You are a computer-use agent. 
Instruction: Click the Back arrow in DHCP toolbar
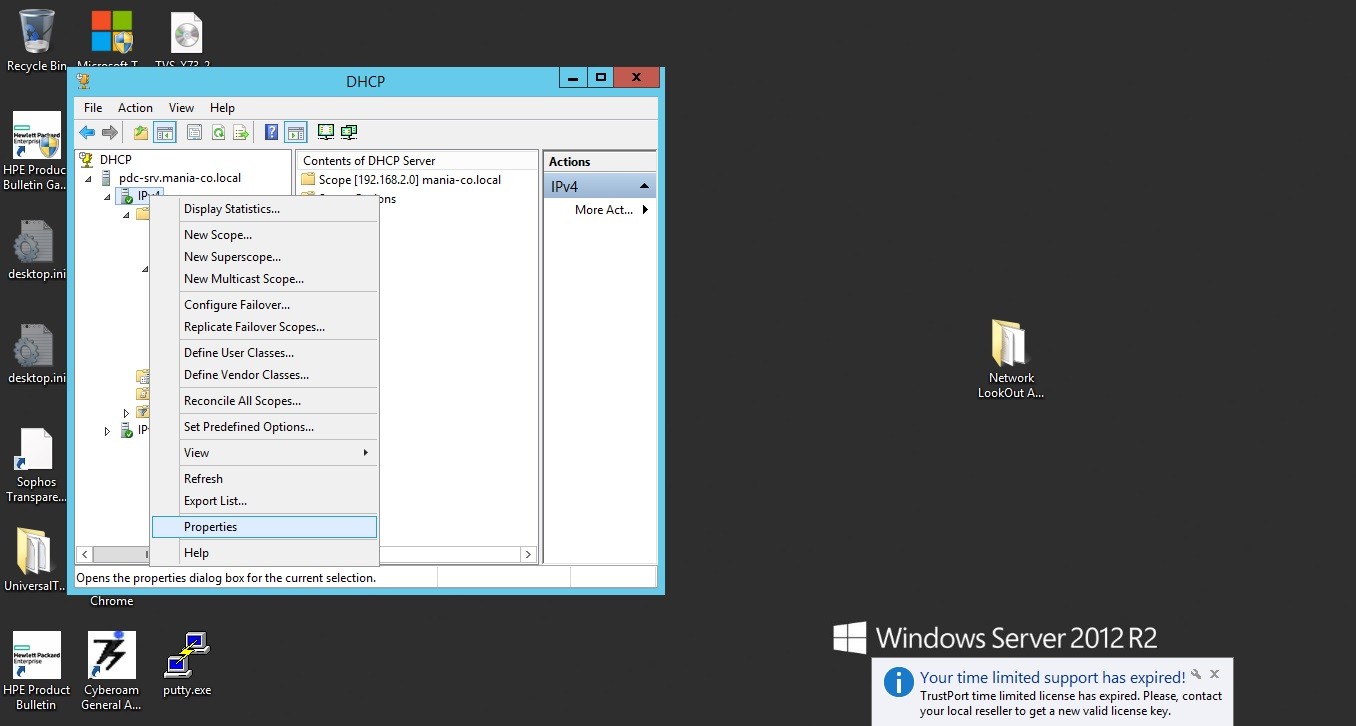click(87, 132)
